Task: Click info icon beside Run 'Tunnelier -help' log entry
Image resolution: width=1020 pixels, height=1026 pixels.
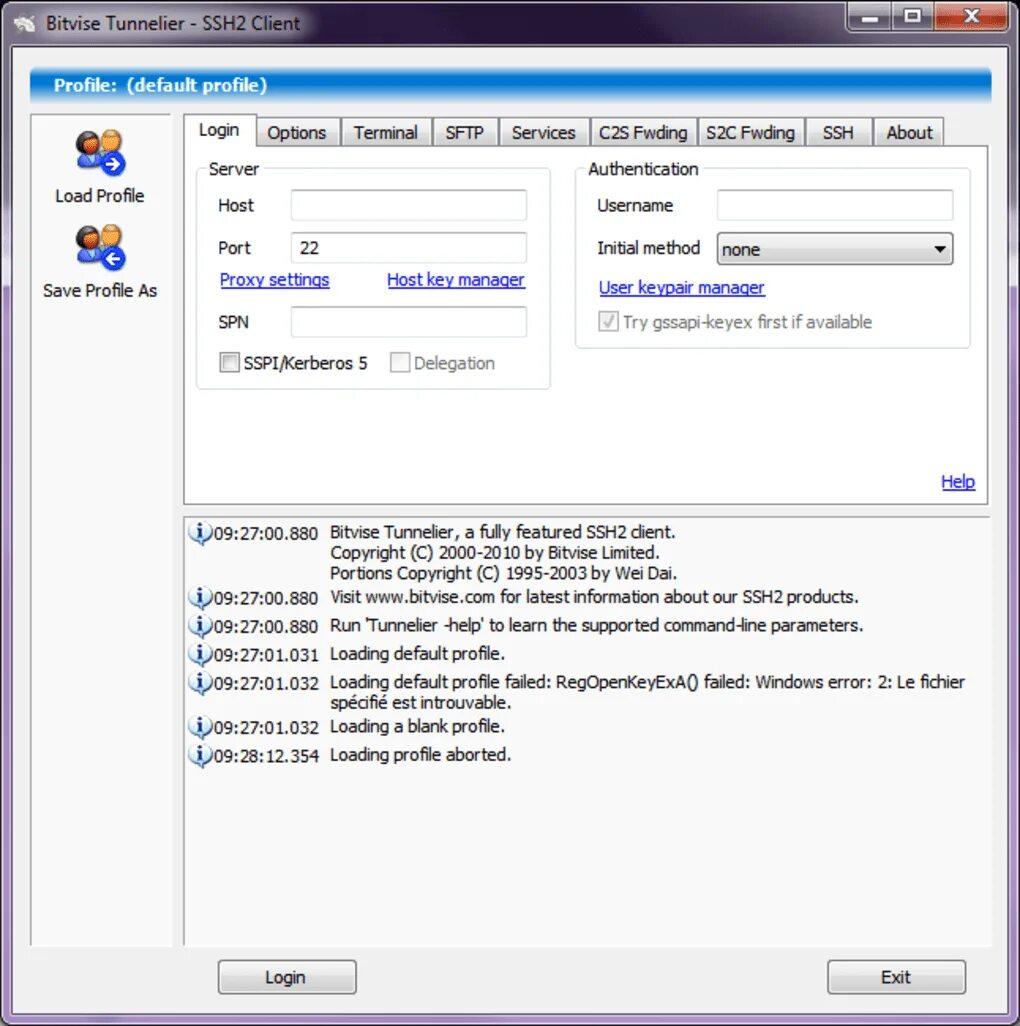Action: pos(200,626)
